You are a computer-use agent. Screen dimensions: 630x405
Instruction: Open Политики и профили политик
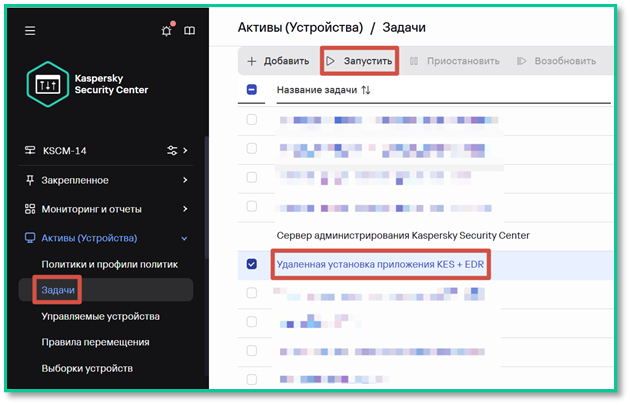[x=110, y=264]
